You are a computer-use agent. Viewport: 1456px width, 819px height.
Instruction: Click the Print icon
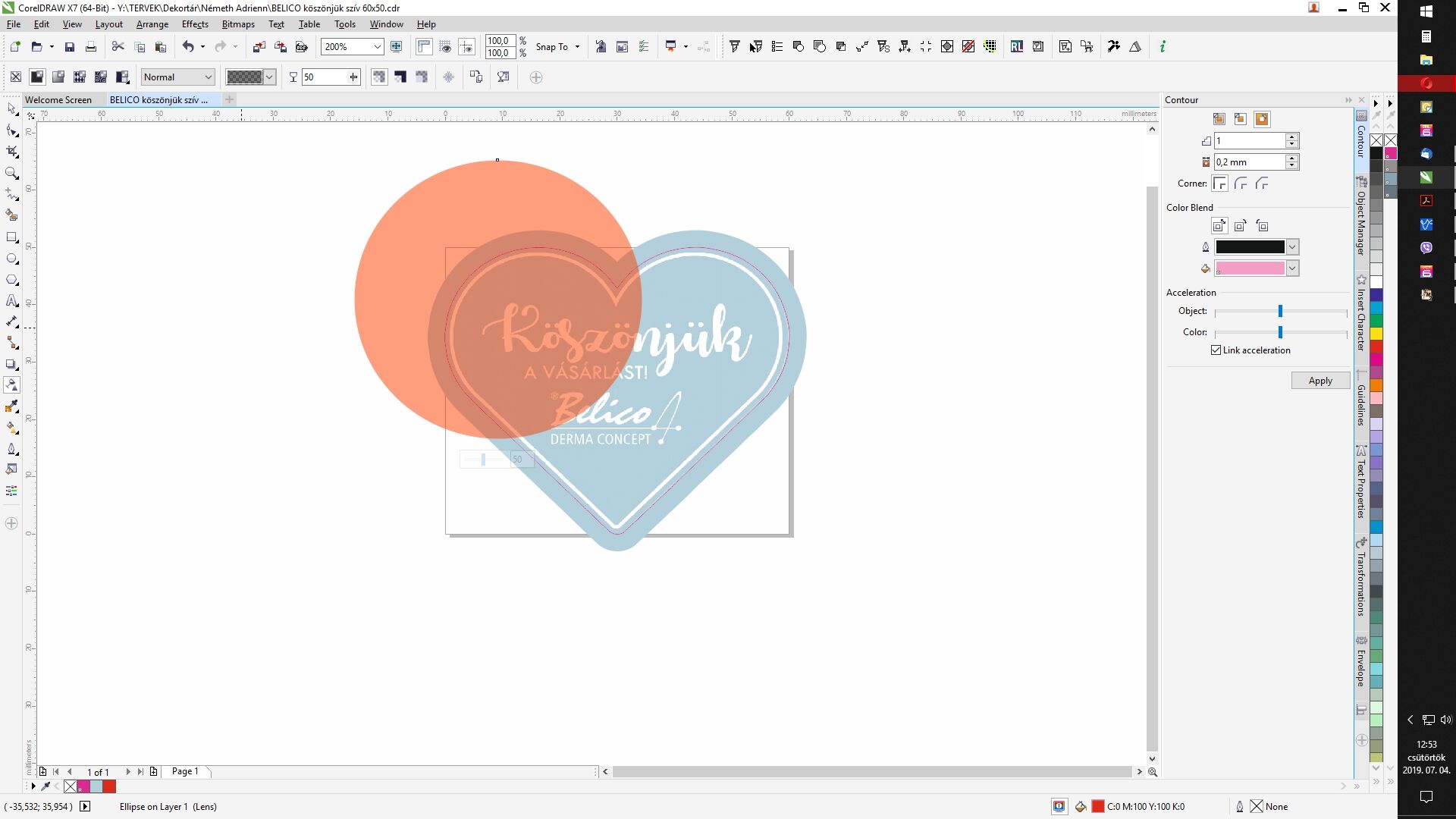pos(91,47)
